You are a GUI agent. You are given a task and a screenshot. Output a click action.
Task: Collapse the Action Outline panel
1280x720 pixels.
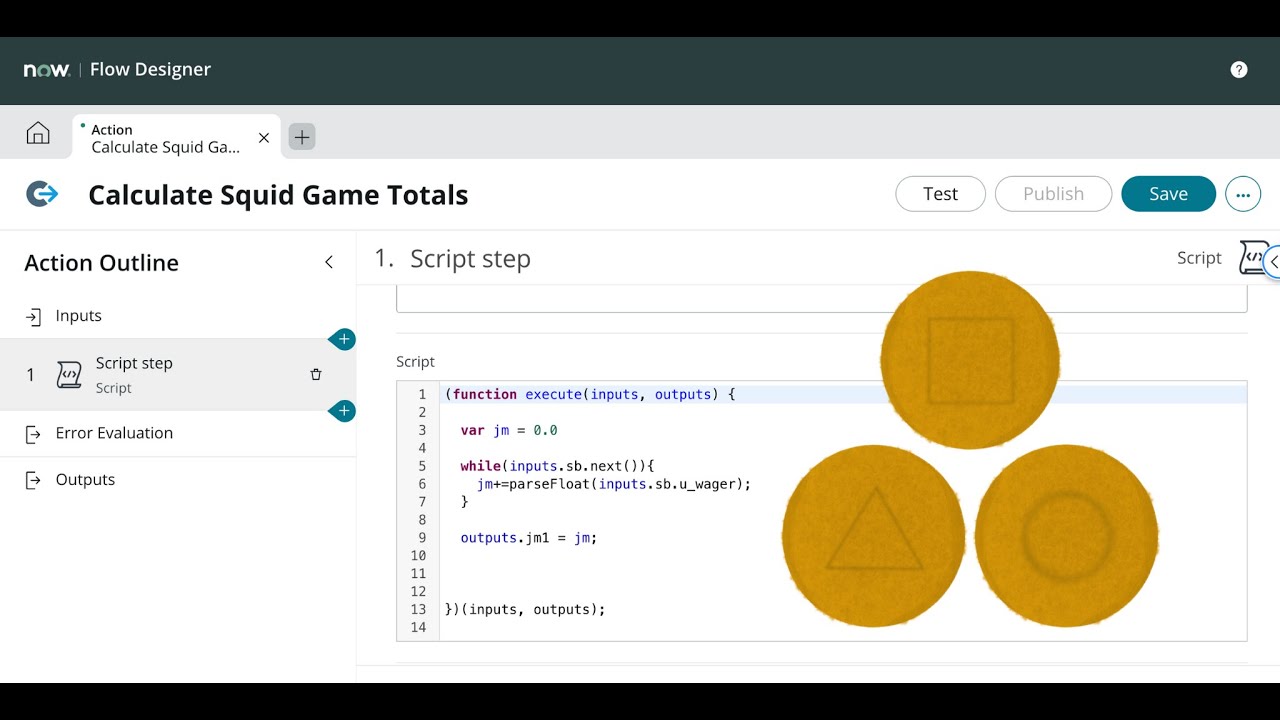[x=329, y=262]
